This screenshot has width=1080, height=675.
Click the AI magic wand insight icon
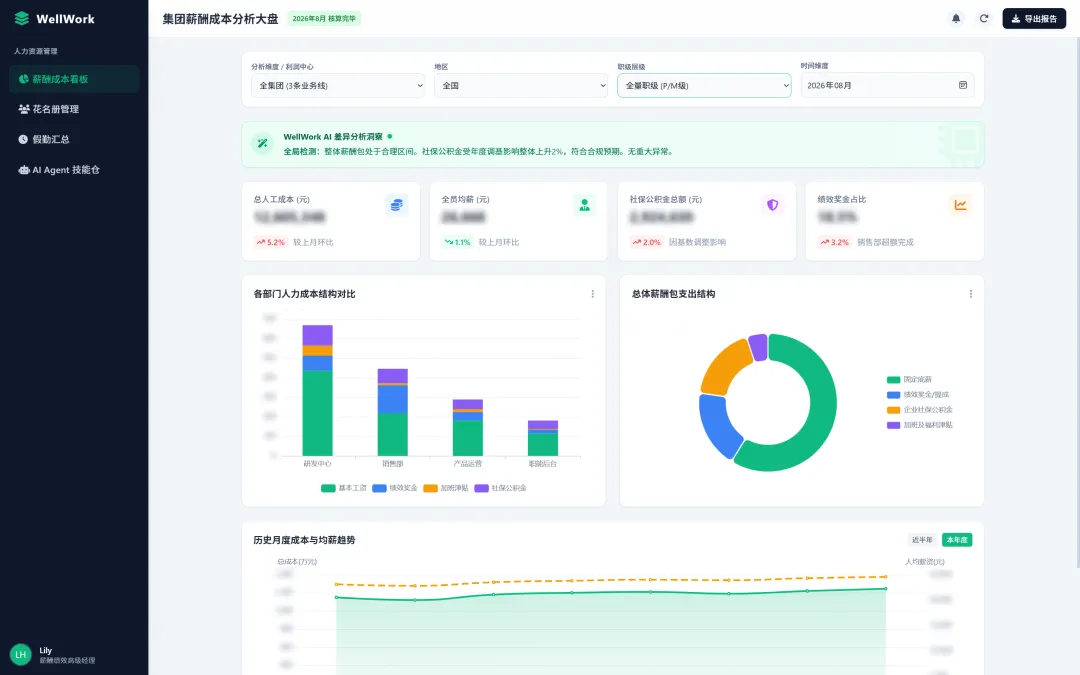click(262, 143)
